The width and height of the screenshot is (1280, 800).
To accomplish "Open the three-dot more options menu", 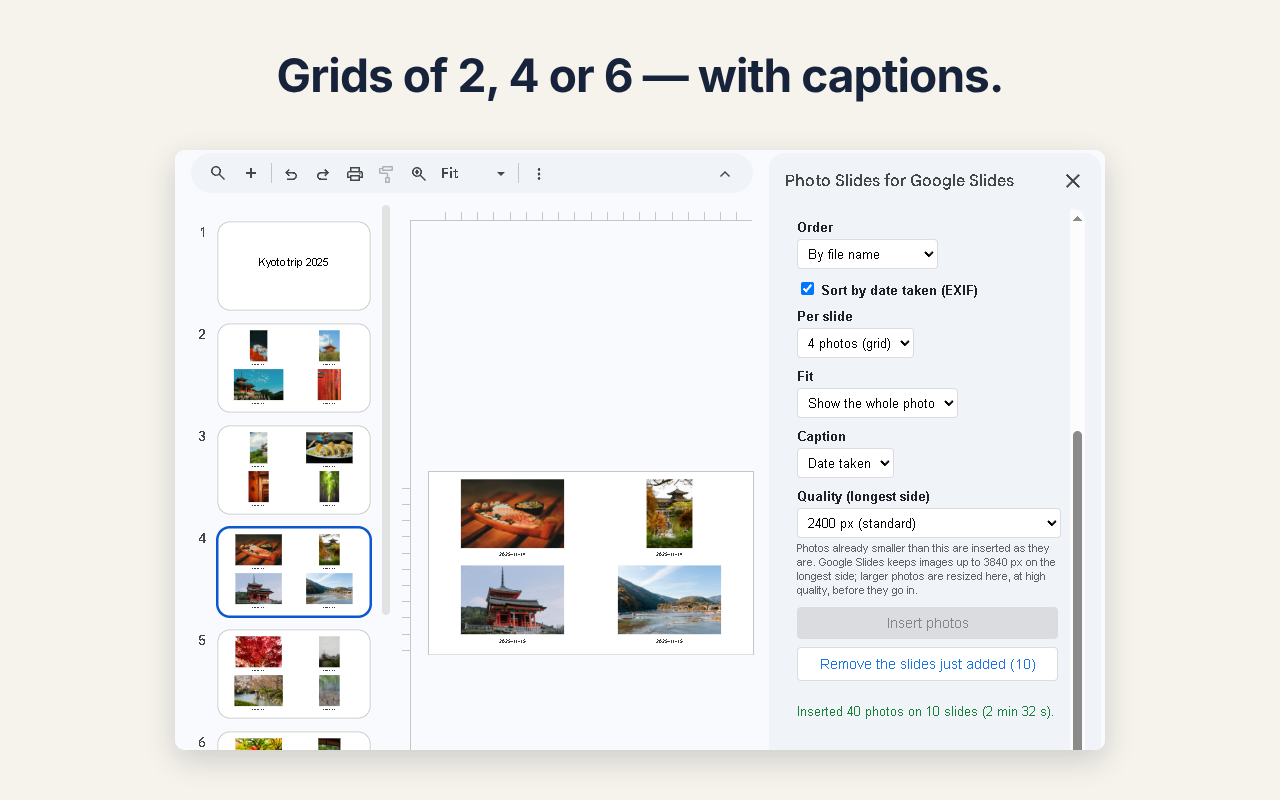I will (539, 174).
